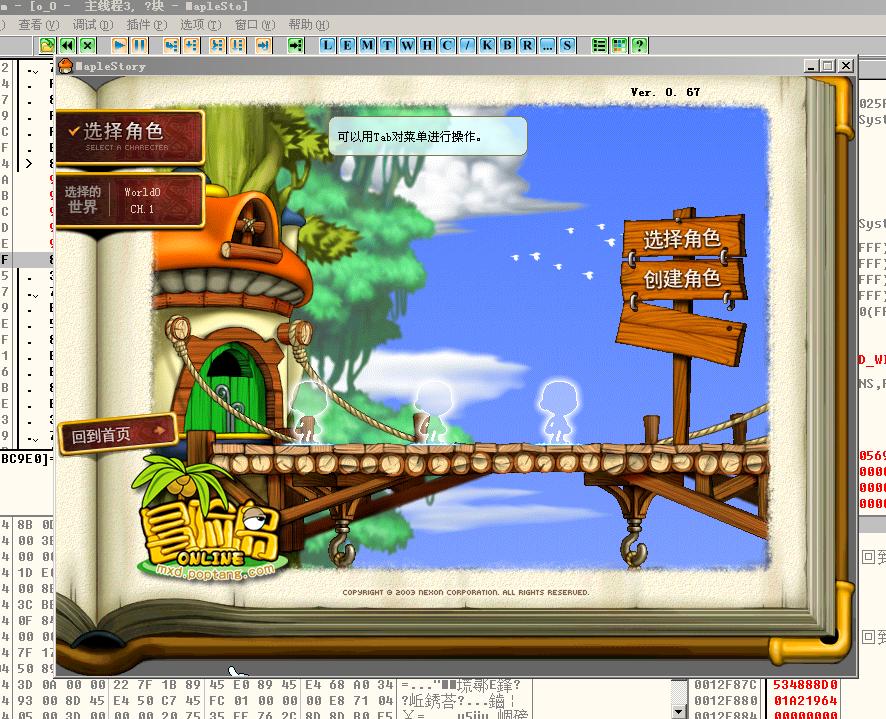Viewport: 886px width, 719px height.
Task: Open the 查看(V) menu
Action: click(x=38, y=25)
